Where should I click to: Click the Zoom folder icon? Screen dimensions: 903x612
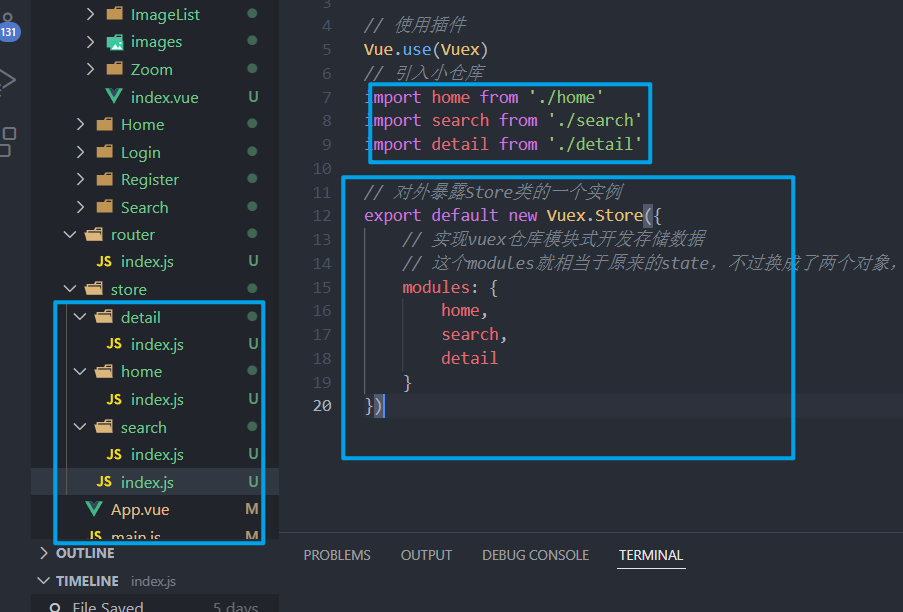115,69
